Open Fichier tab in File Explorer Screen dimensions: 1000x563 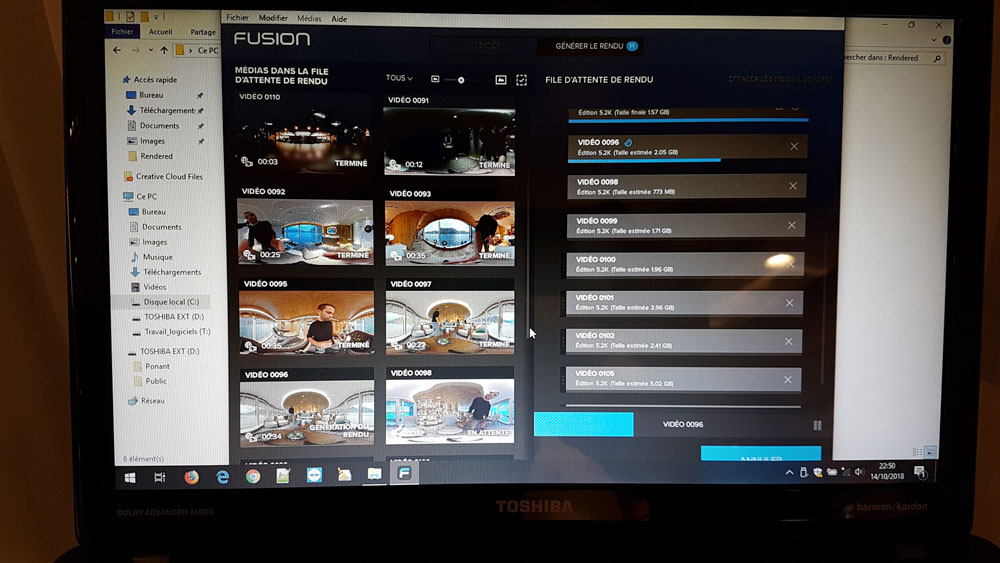pos(122,31)
